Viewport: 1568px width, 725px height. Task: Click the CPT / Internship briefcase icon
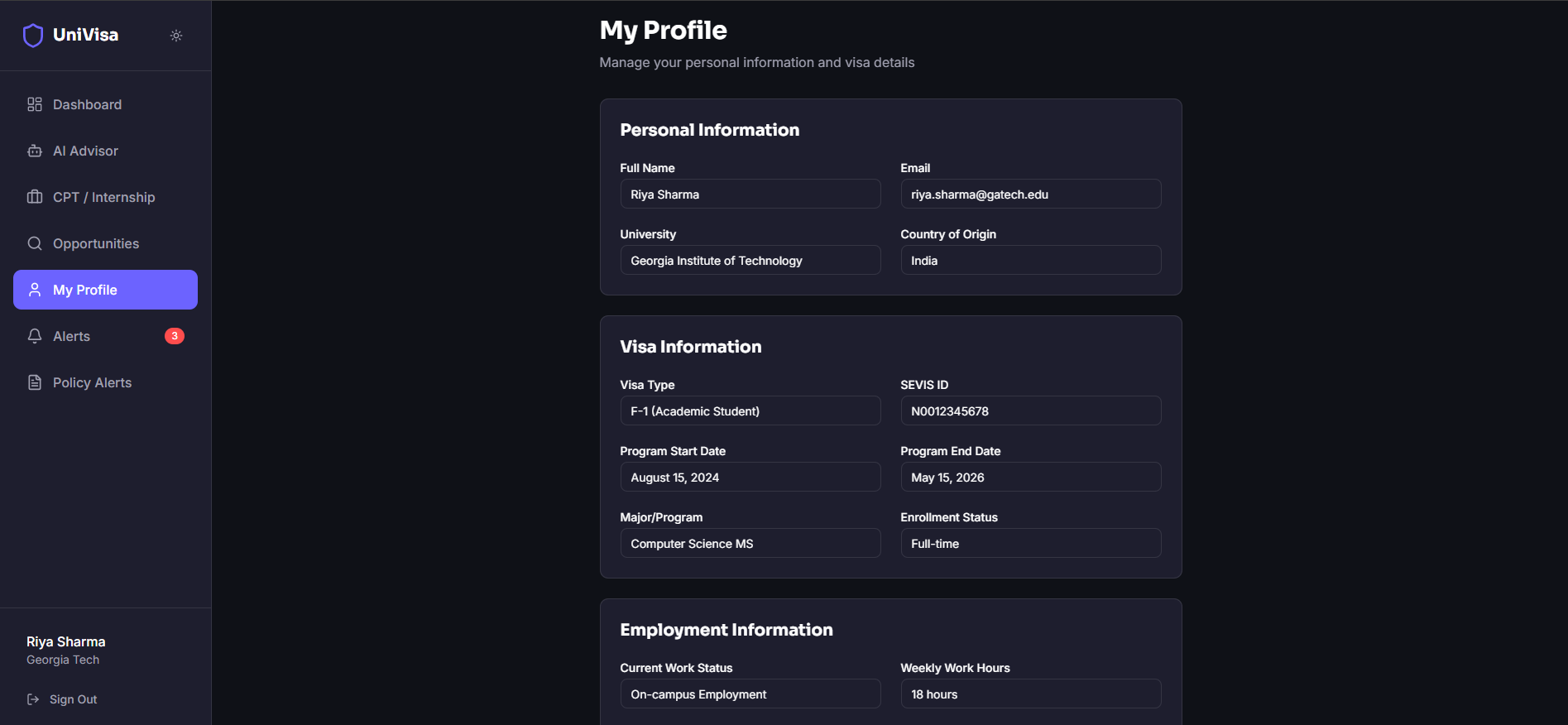(x=35, y=197)
